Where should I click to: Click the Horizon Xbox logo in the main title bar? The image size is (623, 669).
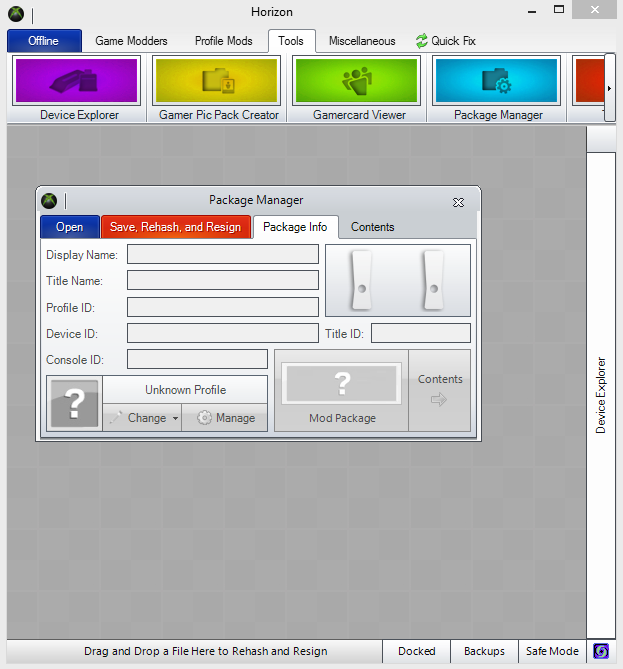[x=16, y=14]
